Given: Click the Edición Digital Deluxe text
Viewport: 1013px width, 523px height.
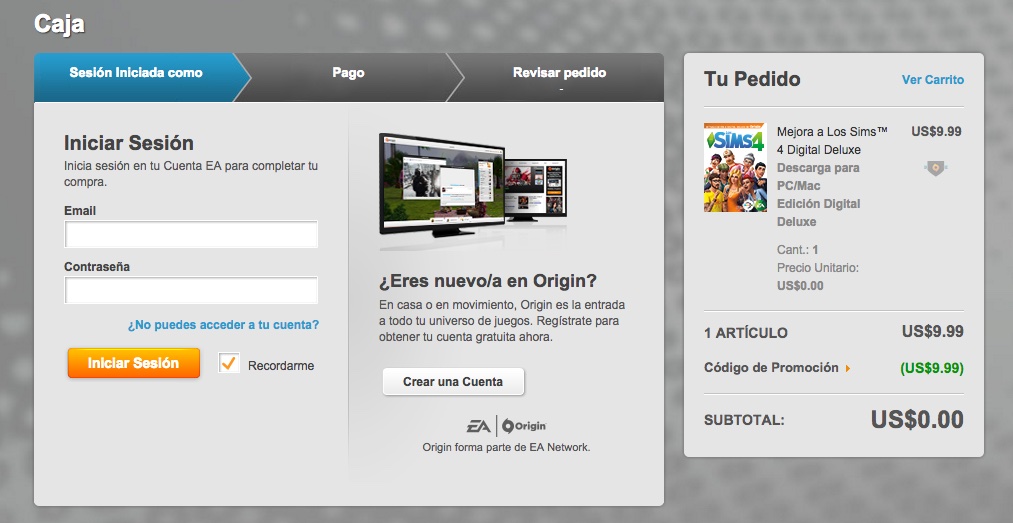Looking at the screenshot, I should [819, 213].
